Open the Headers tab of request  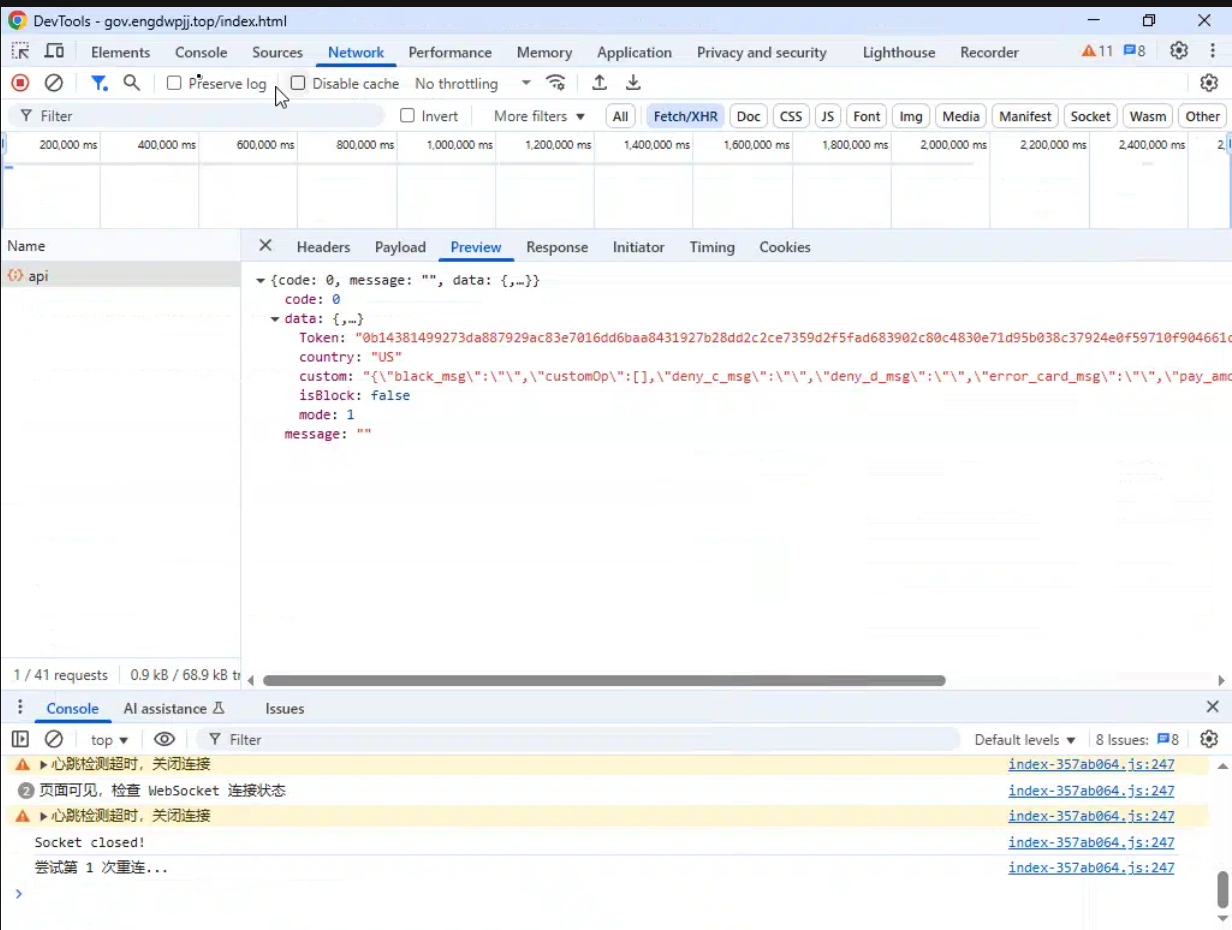click(x=323, y=247)
